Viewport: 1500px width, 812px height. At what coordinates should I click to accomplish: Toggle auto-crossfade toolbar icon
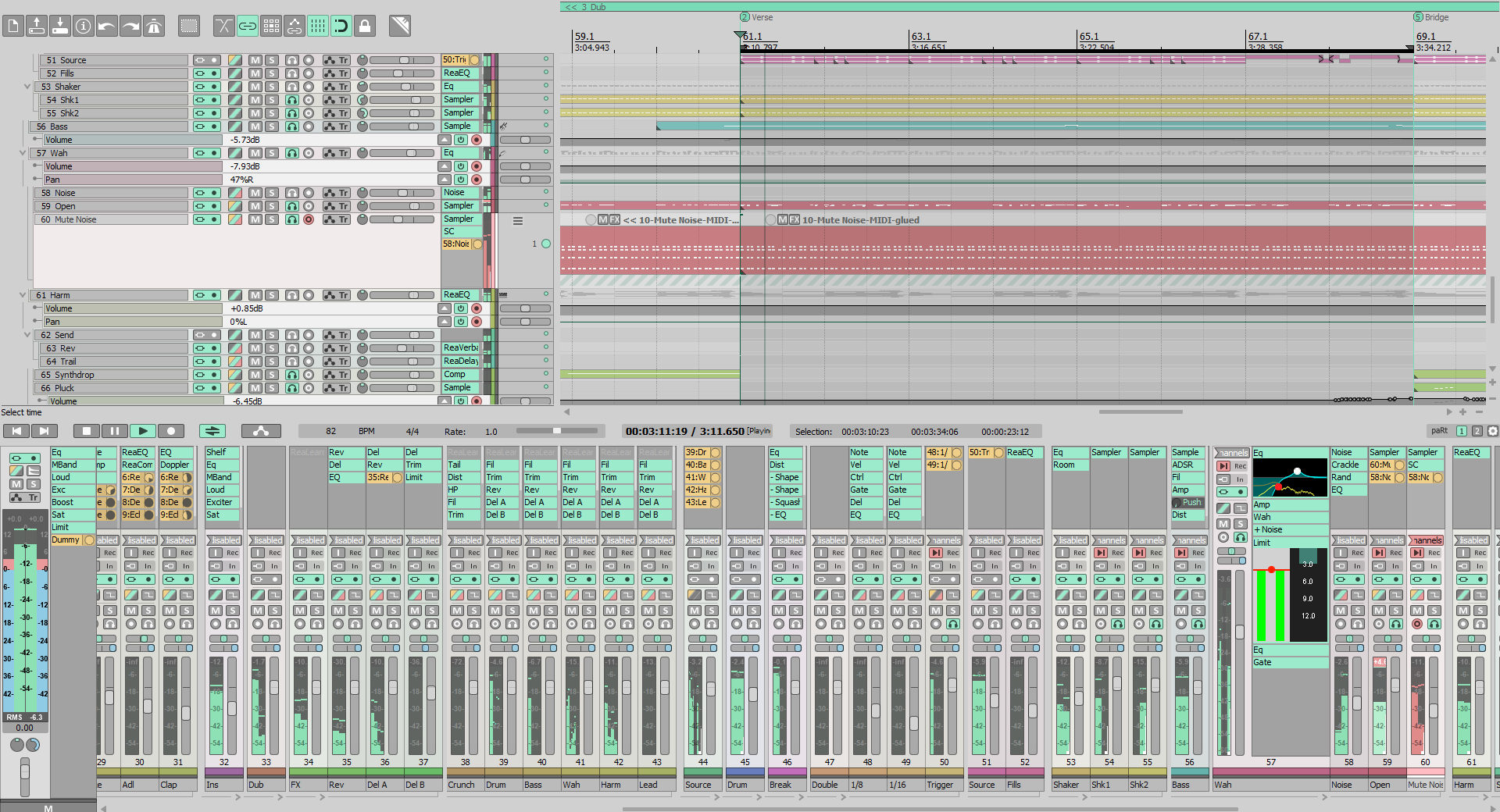point(224,26)
